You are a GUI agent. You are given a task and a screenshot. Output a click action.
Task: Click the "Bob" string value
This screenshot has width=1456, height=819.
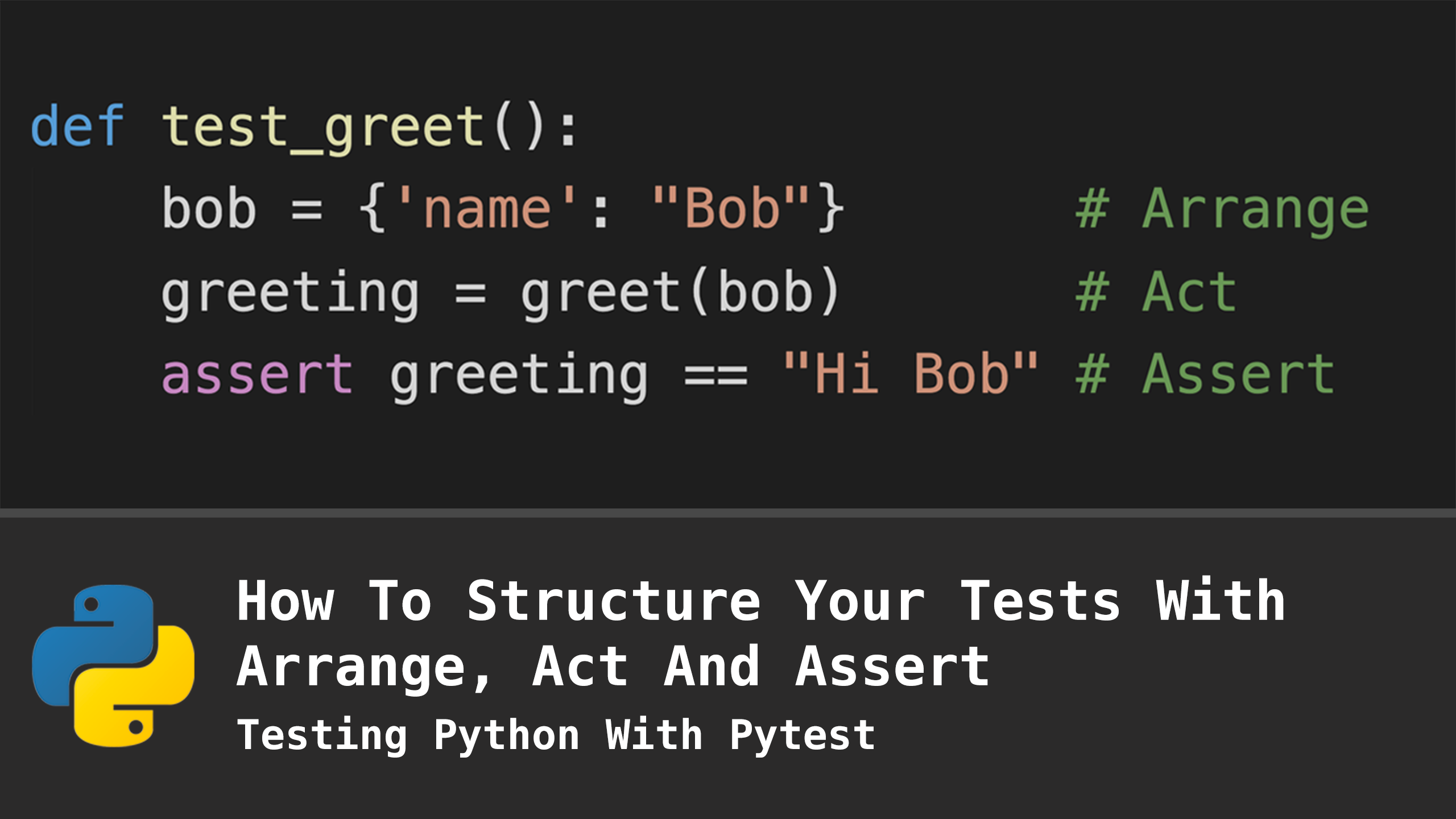click(731, 208)
